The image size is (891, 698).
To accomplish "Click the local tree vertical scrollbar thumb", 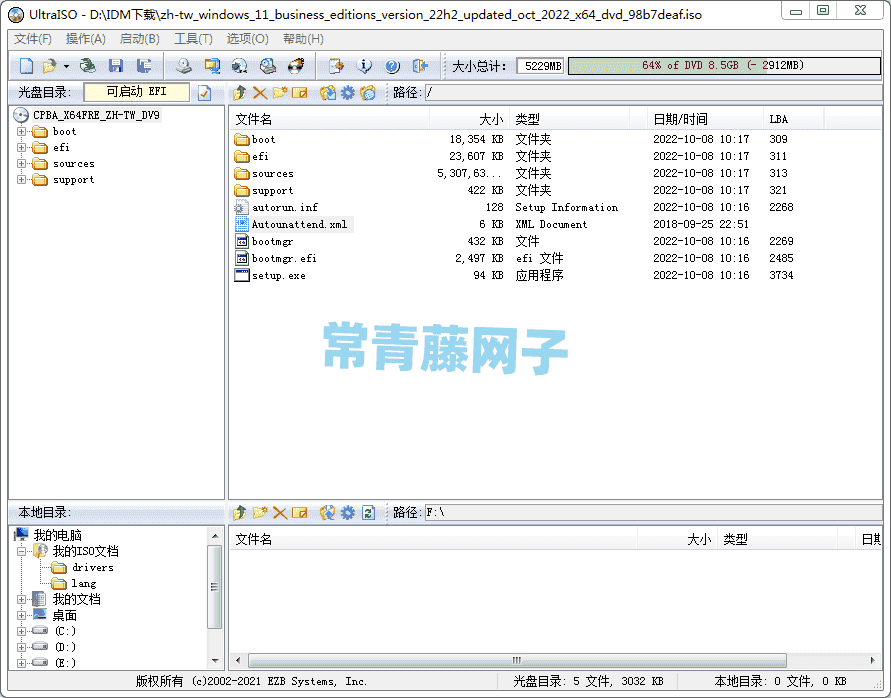I will (214, 587).
